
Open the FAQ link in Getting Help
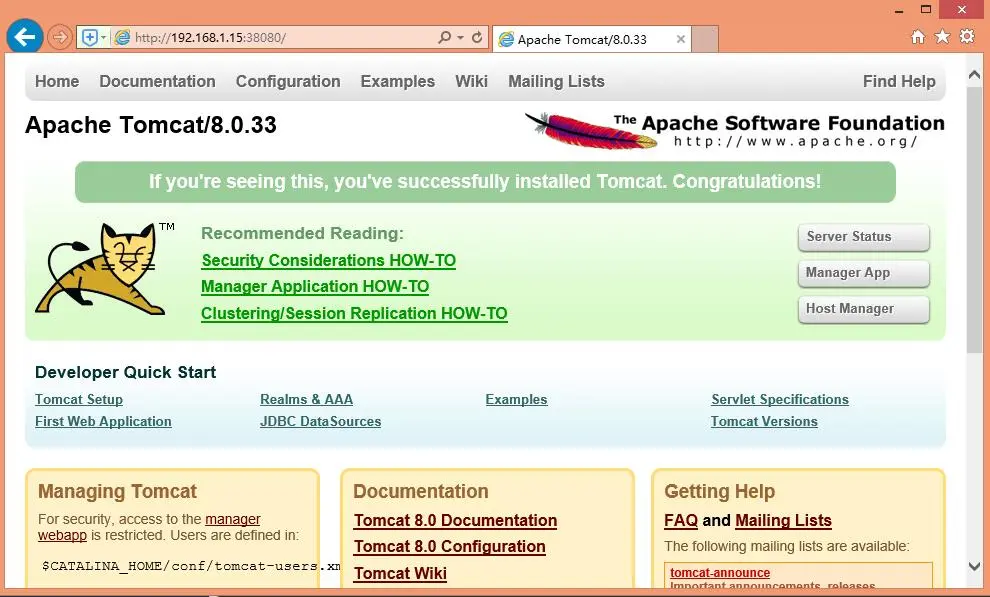pos(681,521)
